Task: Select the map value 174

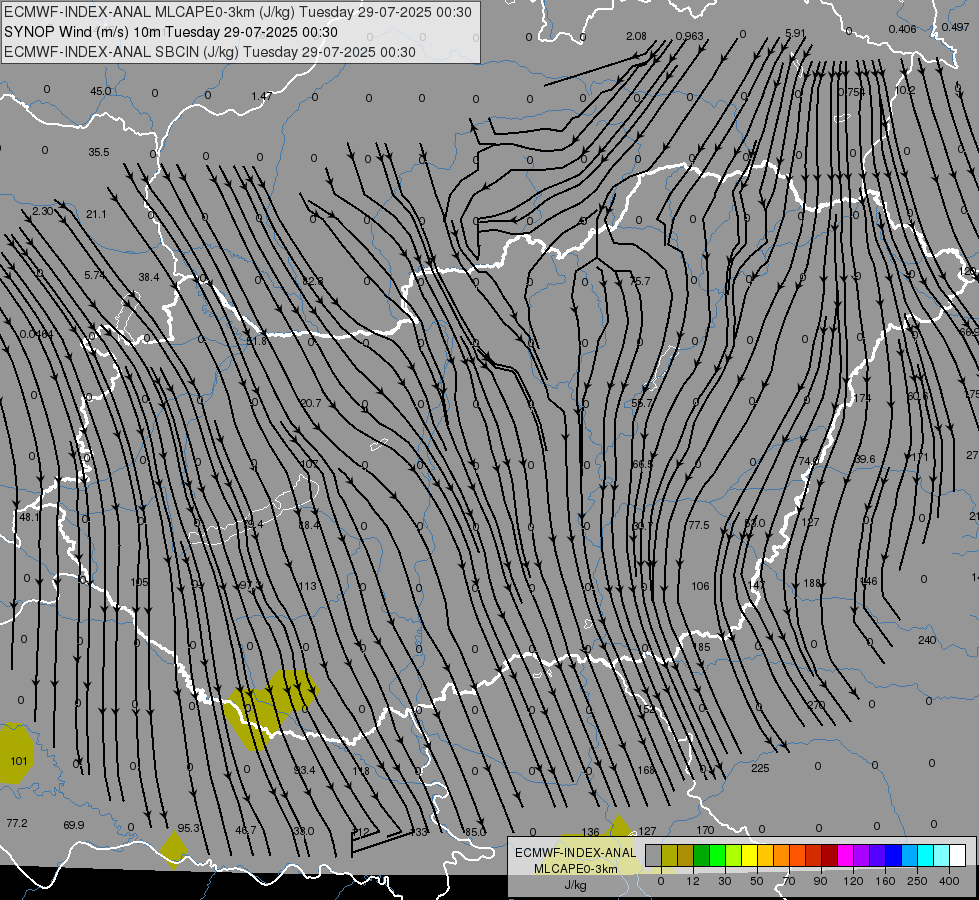Action: point(862,398)
